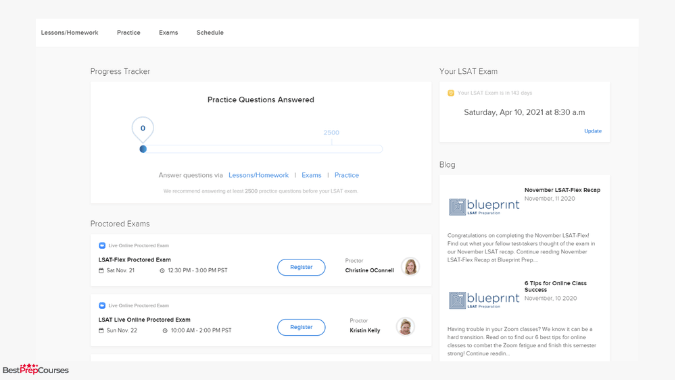Click the November, 11 2020 post date
This screenshot has width=675, height=380.
[550, 199]
